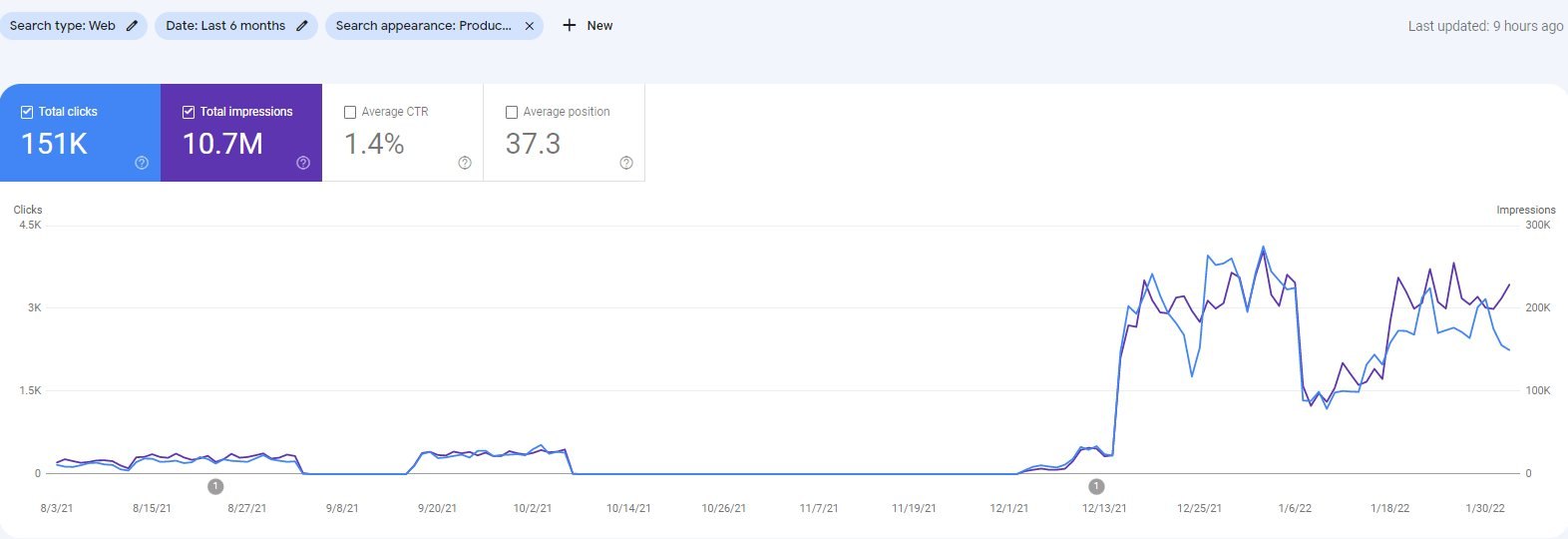The height and width of the screenshot is (539, 1568).
Task: Open help icon on Total impressions card
Action: click(303, 163)
